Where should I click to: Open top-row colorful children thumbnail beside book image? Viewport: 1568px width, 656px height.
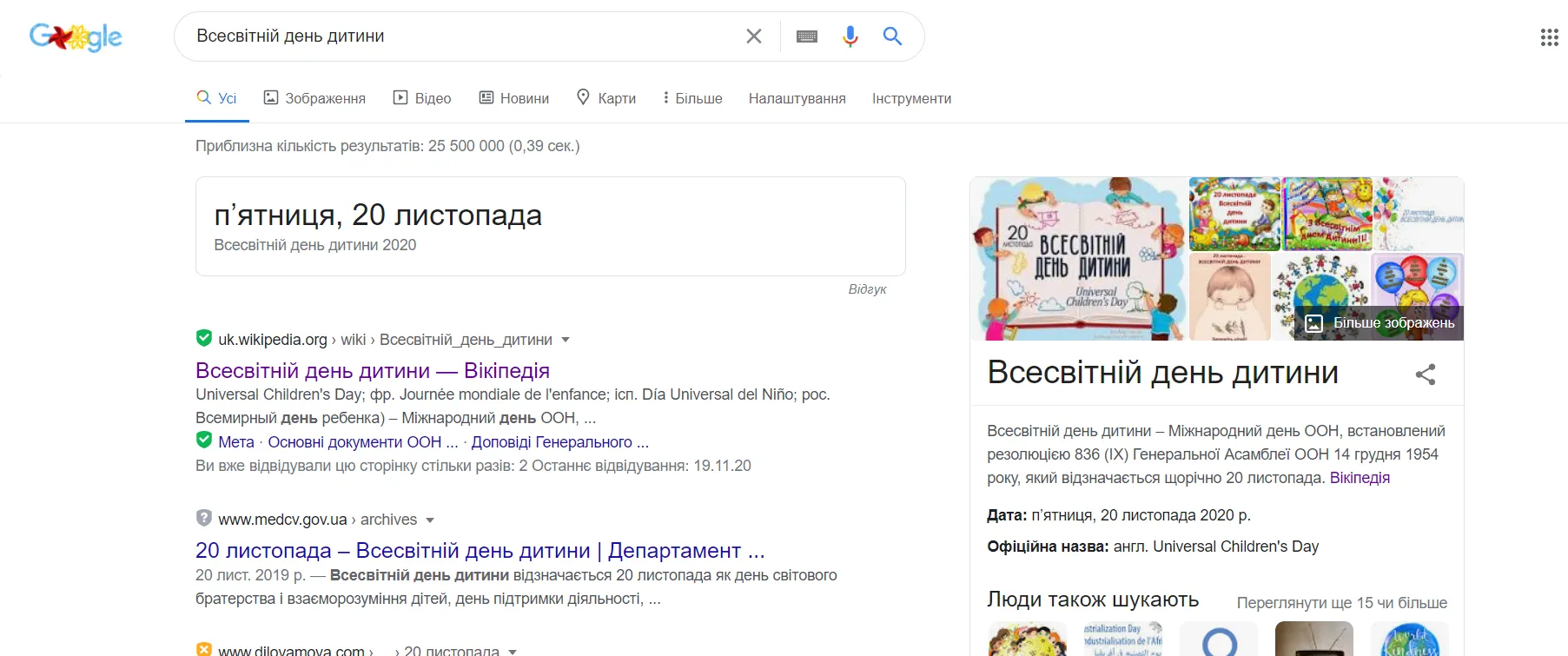(1234, 214)
